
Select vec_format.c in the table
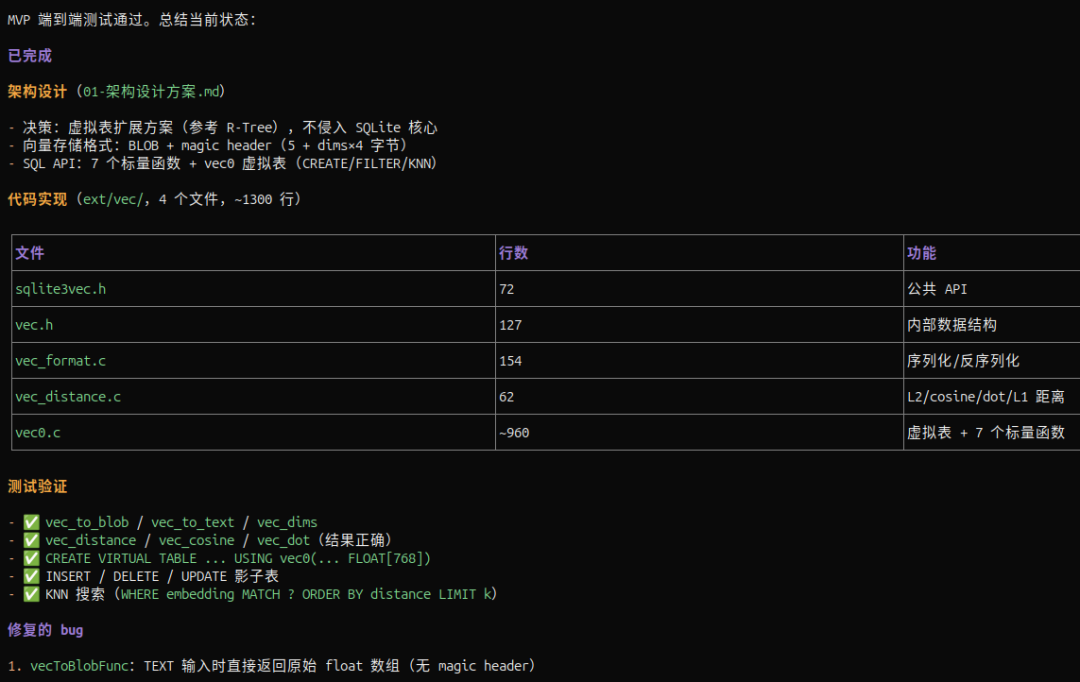tap(61, 361)
